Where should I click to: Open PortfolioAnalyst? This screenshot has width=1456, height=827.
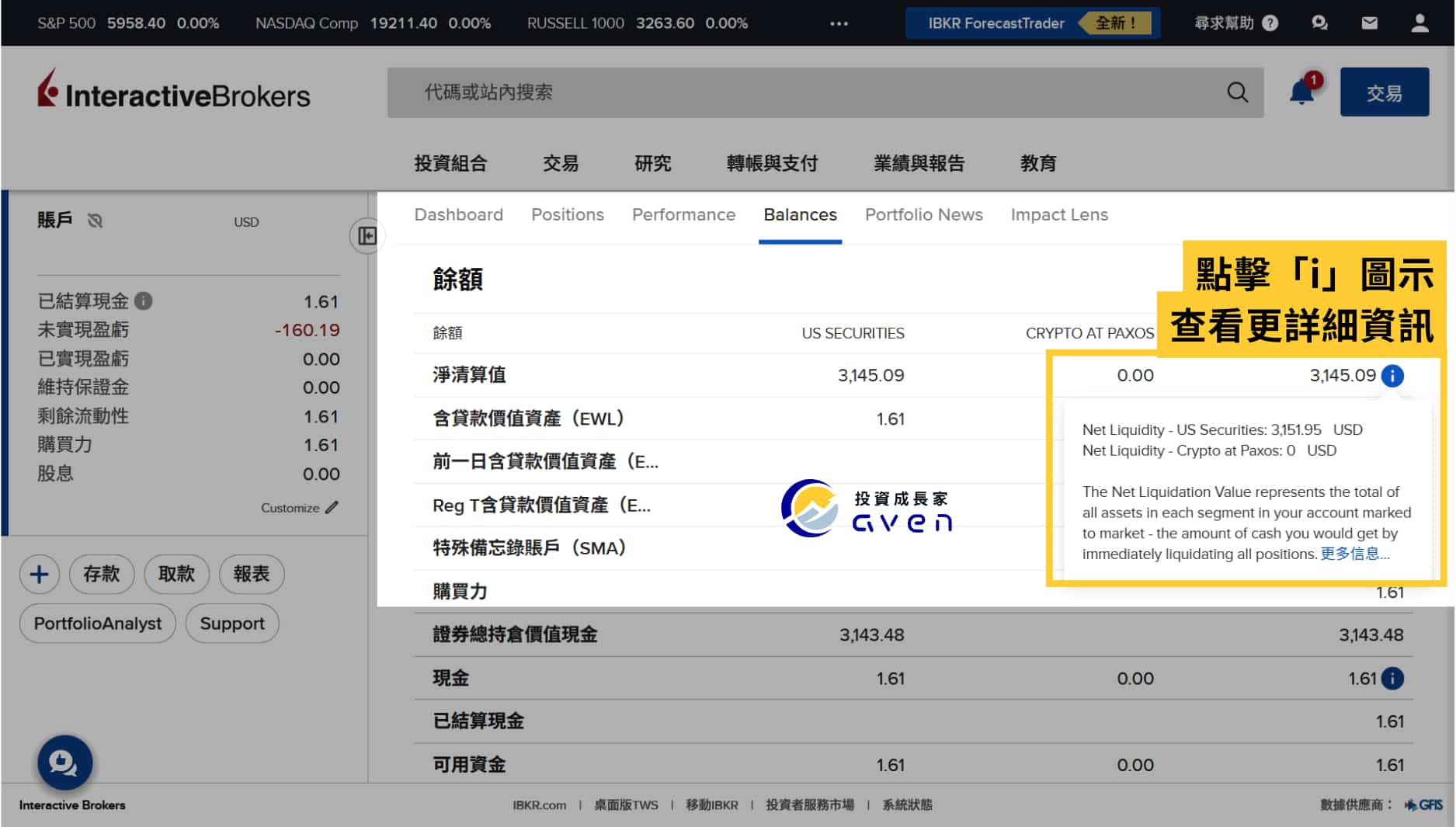tap(98, 624)
